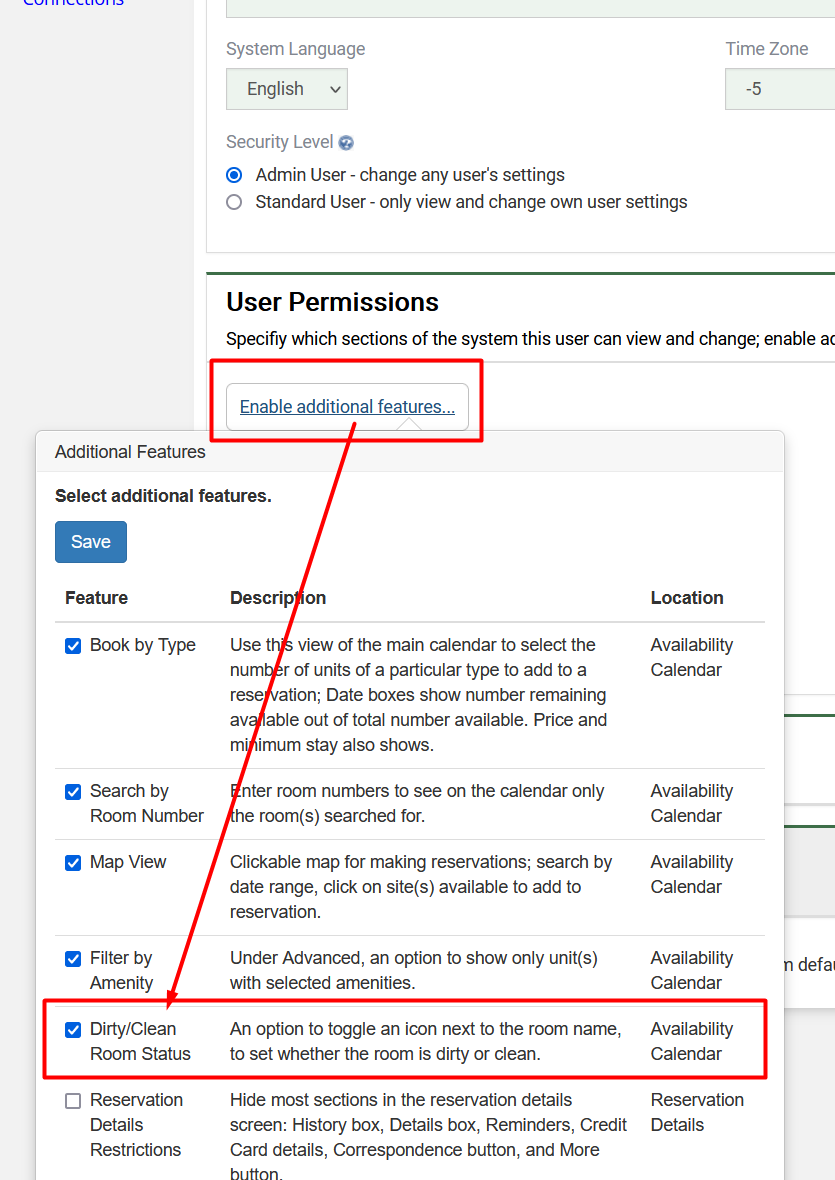Viewport: 835px width, 1180px height.
Task: Uncheck the Book by Type checkbox
Action: click(73, 646)
